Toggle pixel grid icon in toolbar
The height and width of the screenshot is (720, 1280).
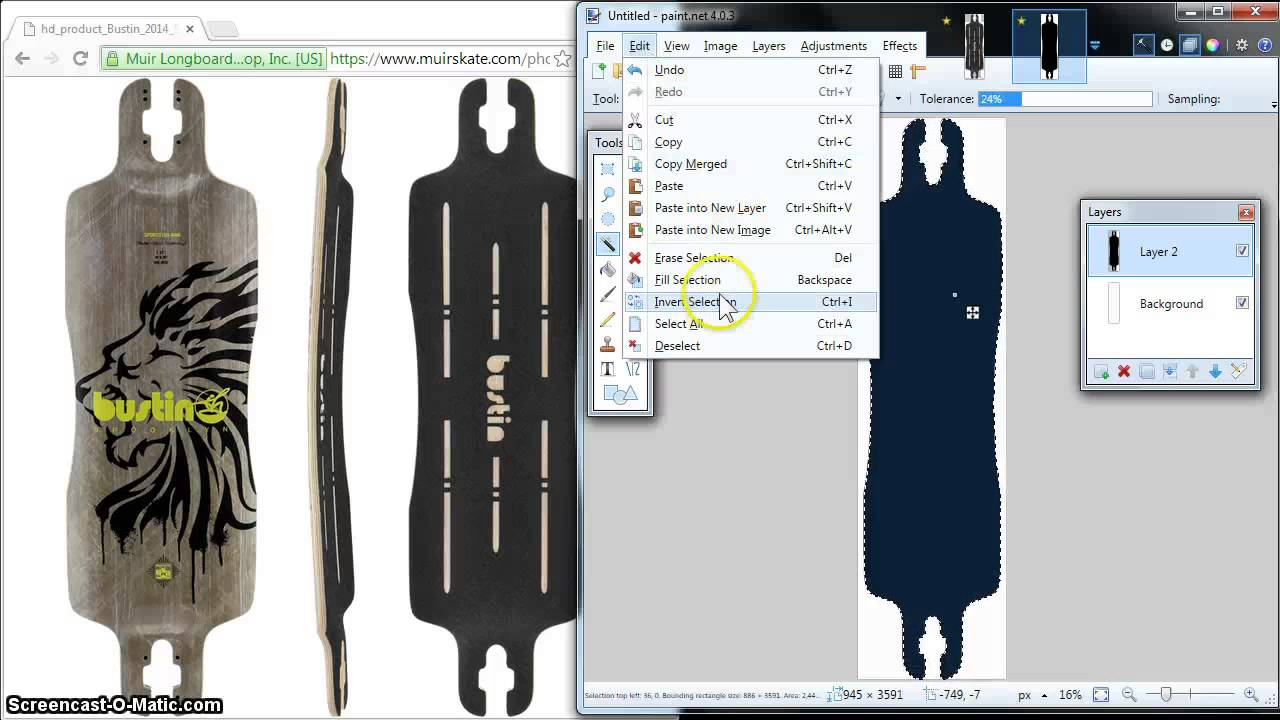click(x=895, y=71)
